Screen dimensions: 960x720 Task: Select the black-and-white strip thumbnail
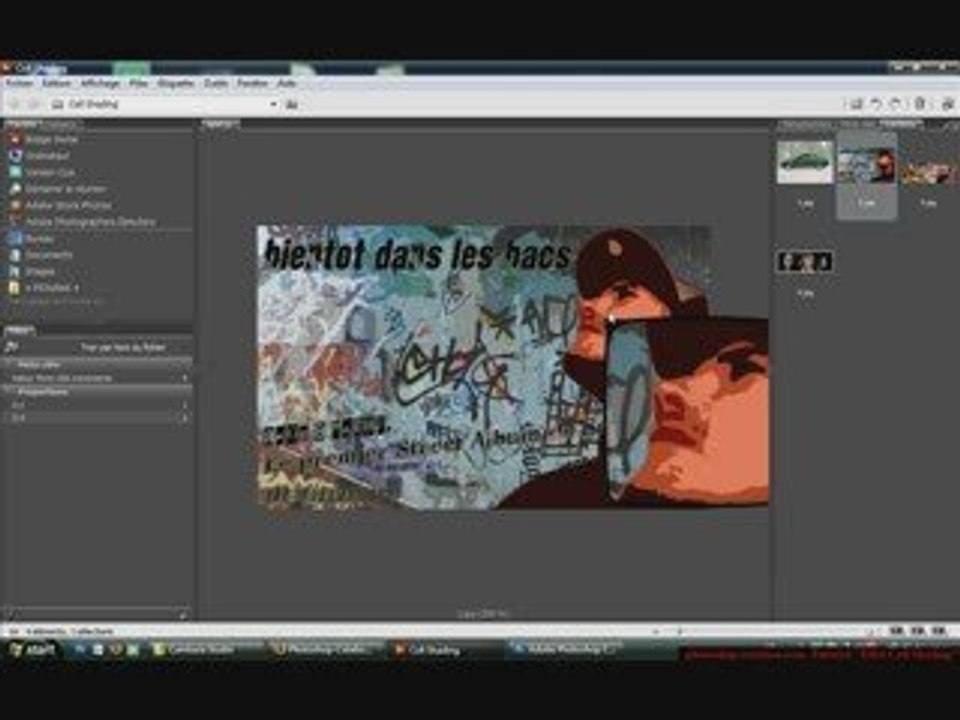pos(805,262)
